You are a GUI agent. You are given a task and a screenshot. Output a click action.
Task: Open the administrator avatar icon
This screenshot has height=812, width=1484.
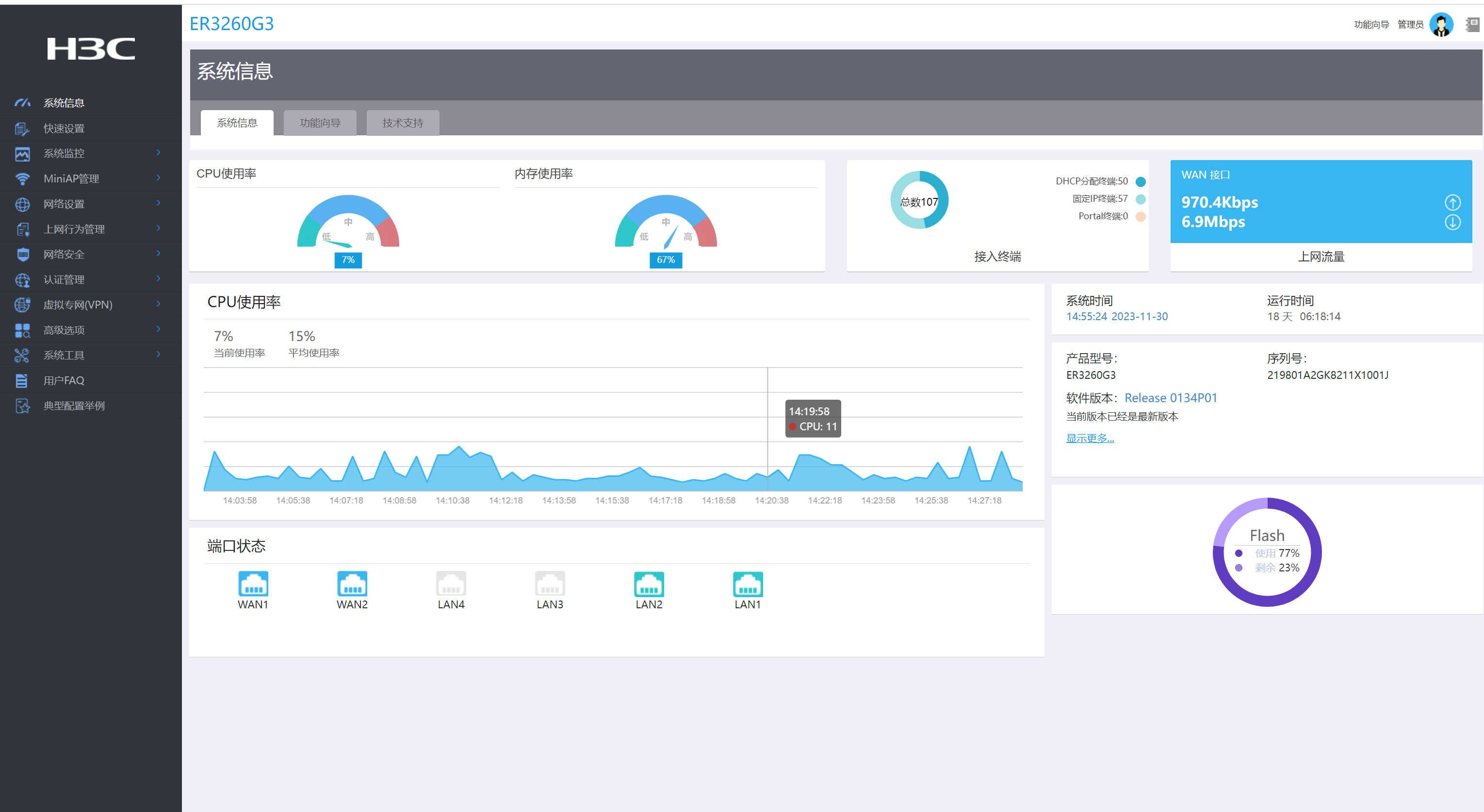[1441, 24]
